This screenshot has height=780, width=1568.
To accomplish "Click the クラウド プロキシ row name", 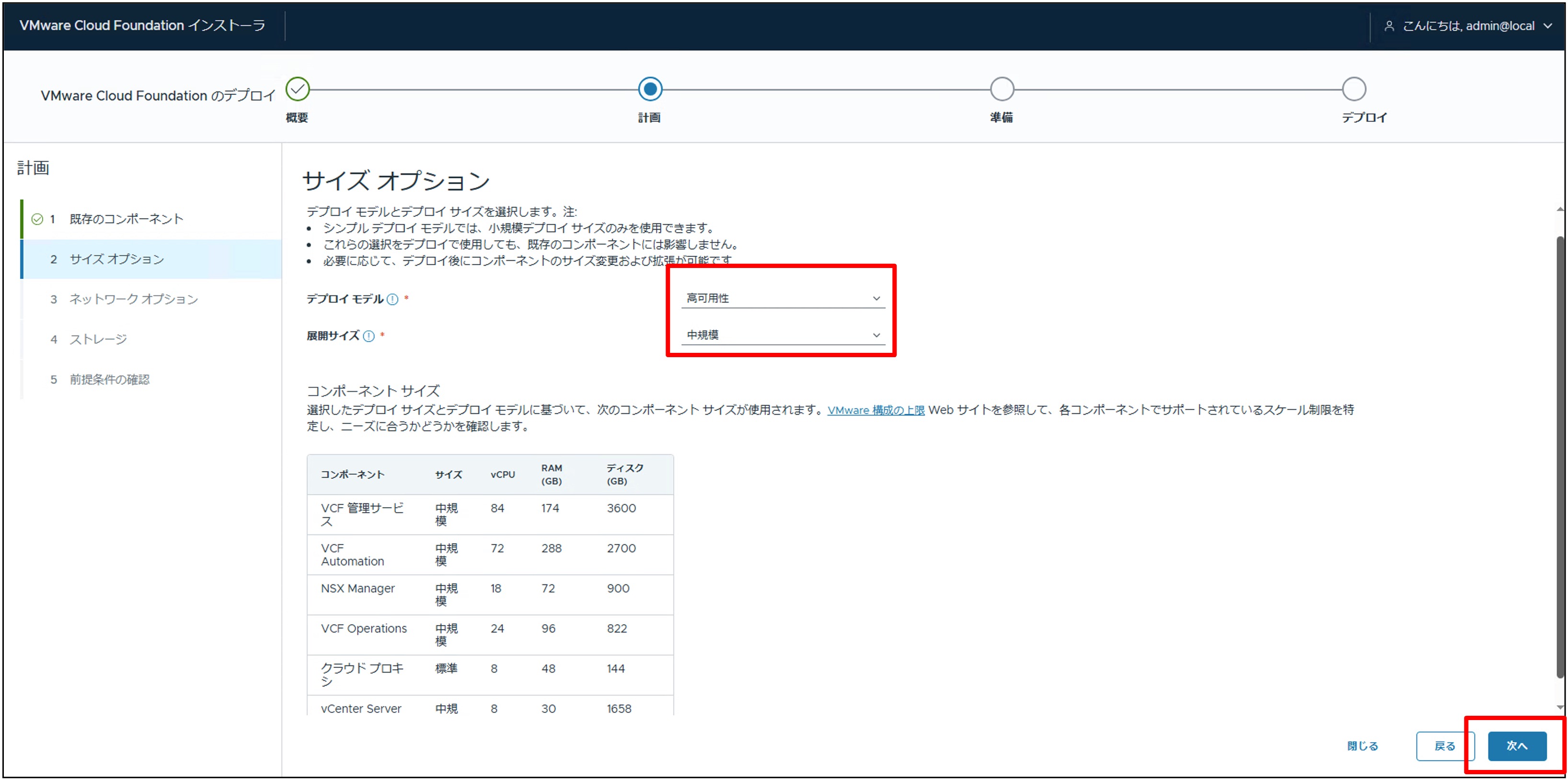I will (362, 675).
